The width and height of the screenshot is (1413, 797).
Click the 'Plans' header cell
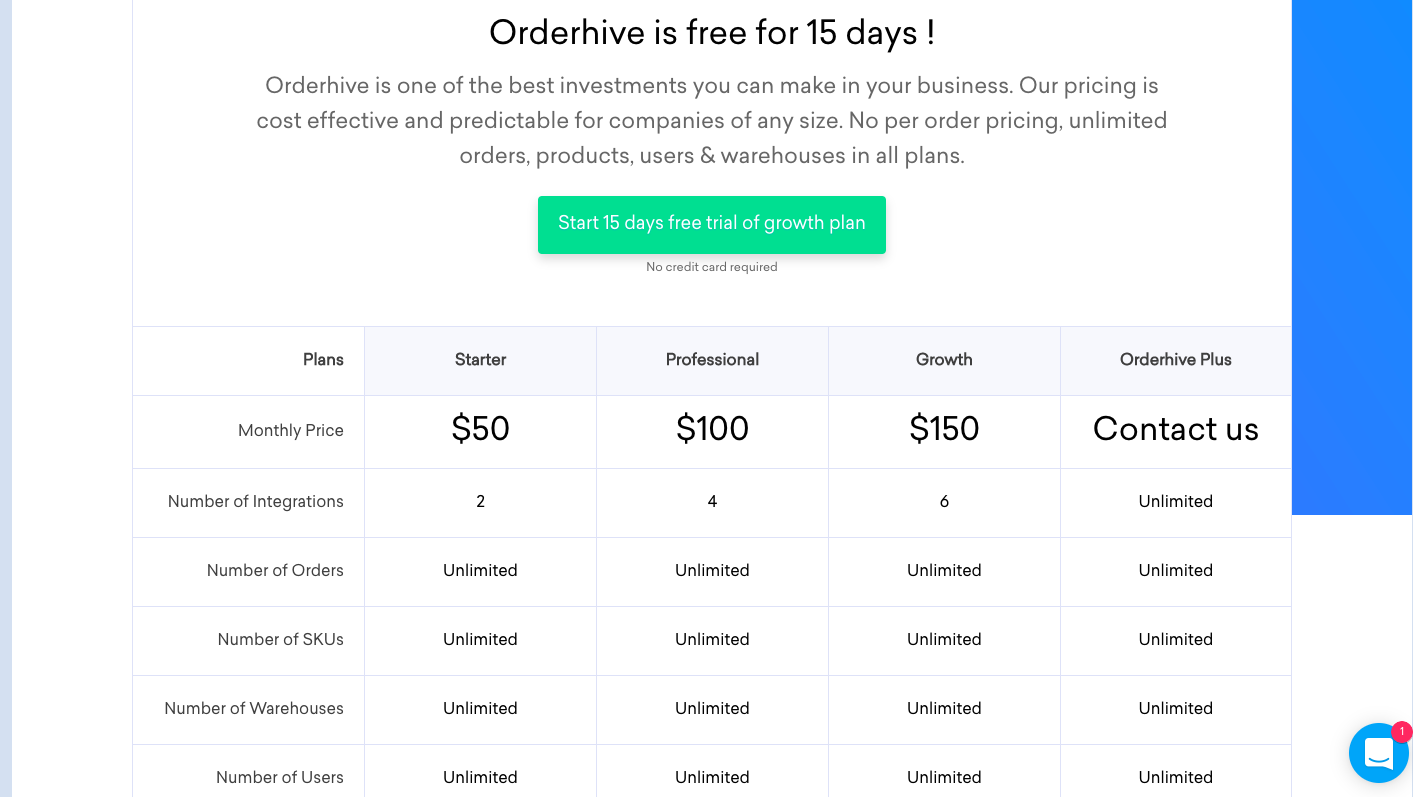(x=323, y=359)
